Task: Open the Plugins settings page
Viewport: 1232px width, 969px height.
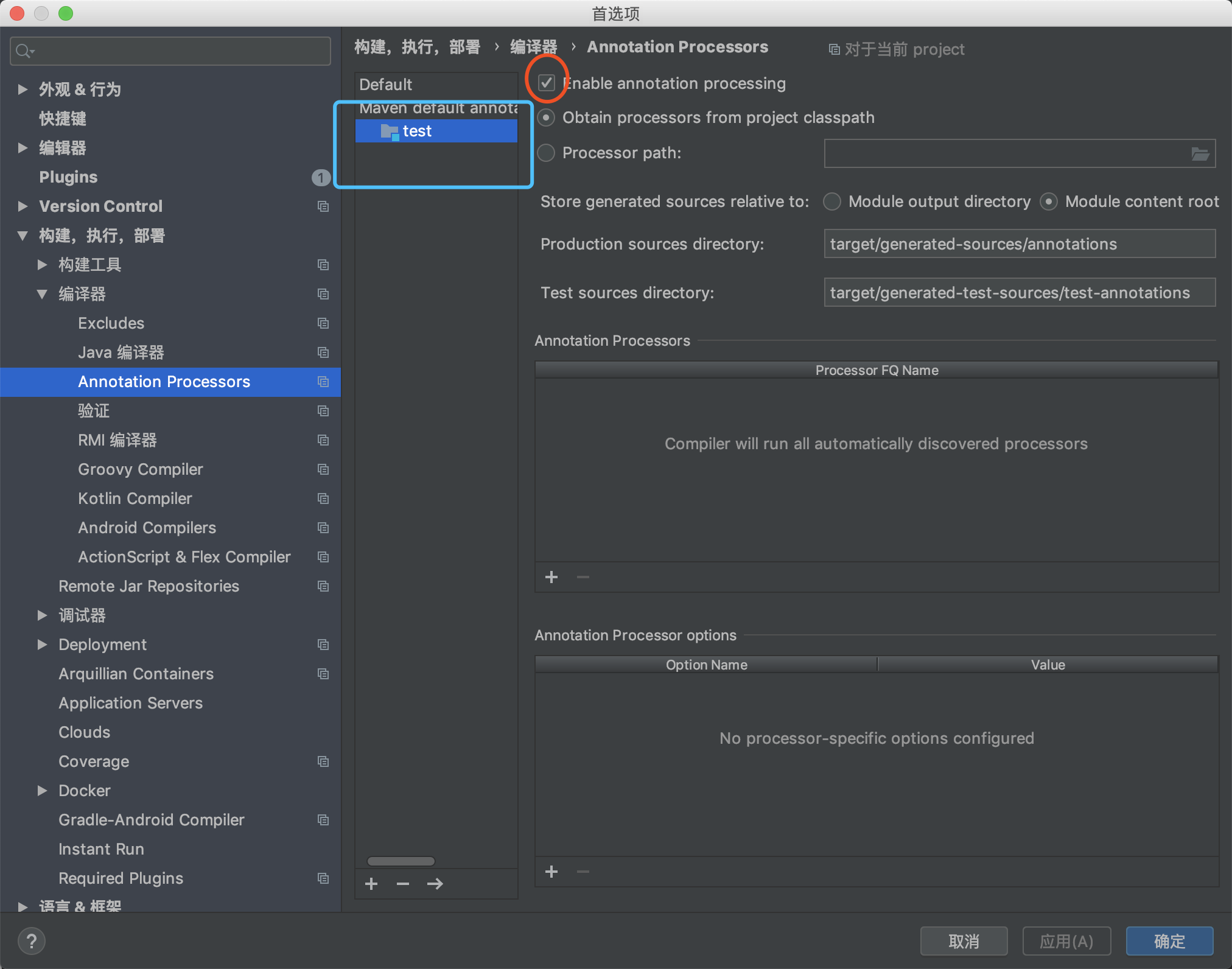Action: click(68, 177)
